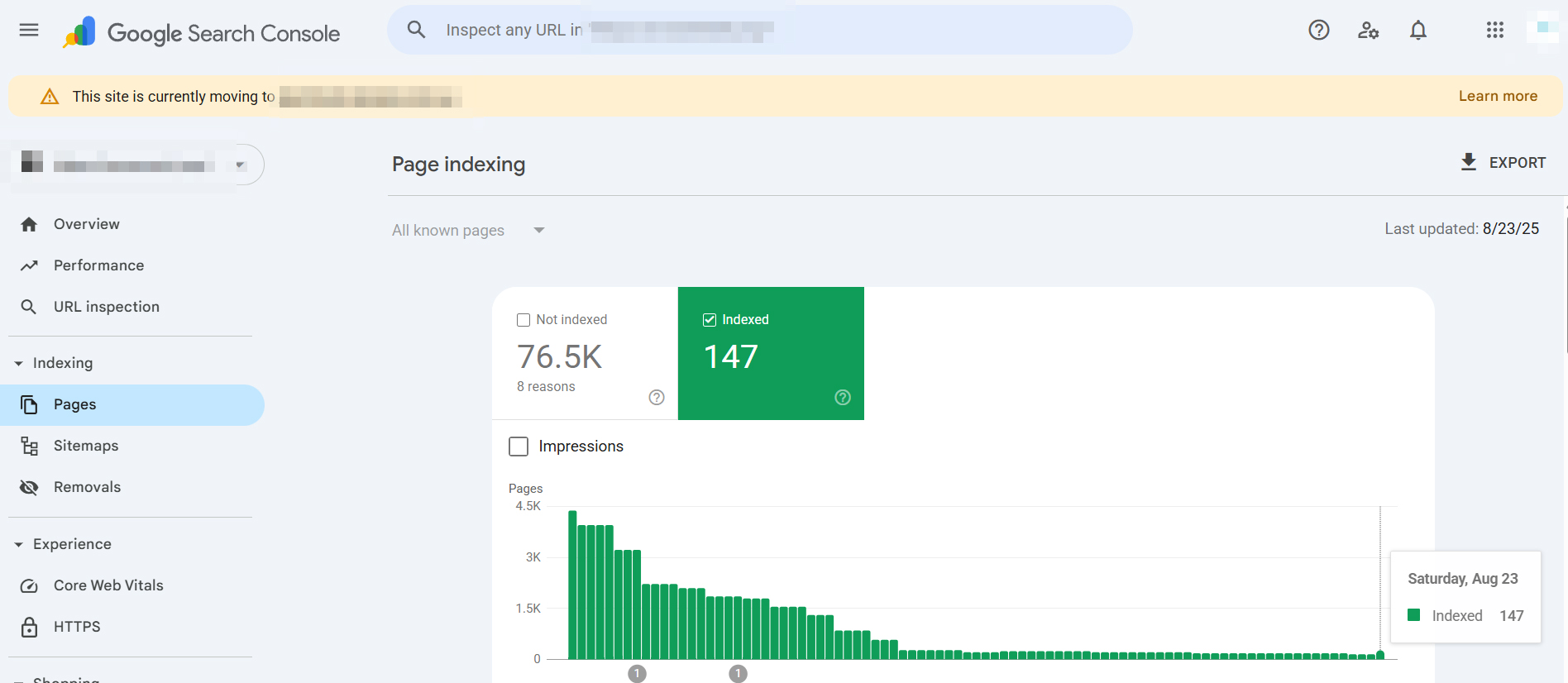1568x683 pixels.
Task: Open the Google apps grid
Action: pyautogui.click(x=1494, y=31)
